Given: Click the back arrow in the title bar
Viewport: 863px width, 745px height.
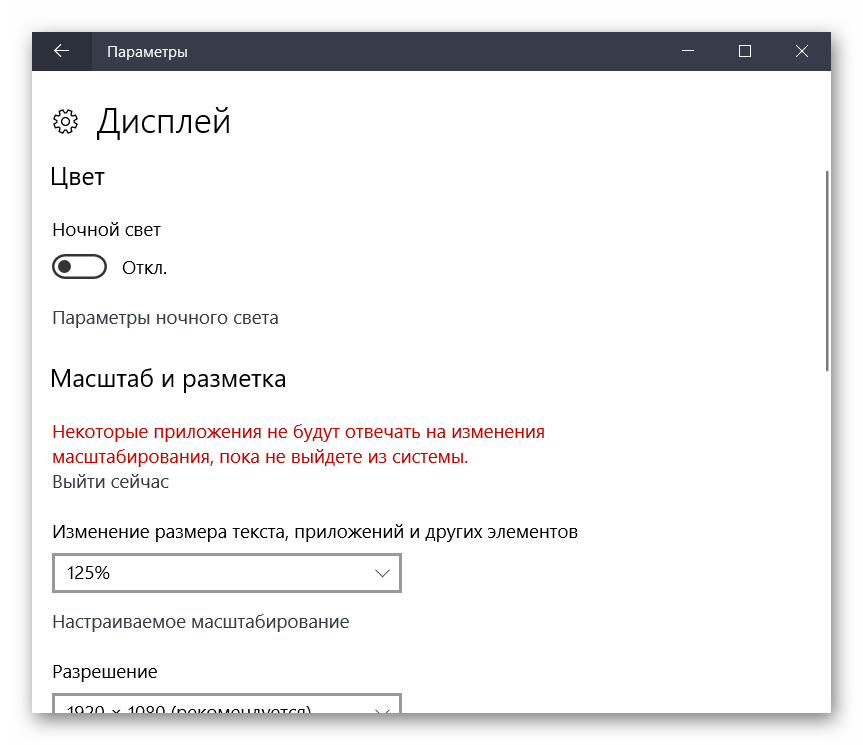Looking at the screenshot, I should coord(62,51).
